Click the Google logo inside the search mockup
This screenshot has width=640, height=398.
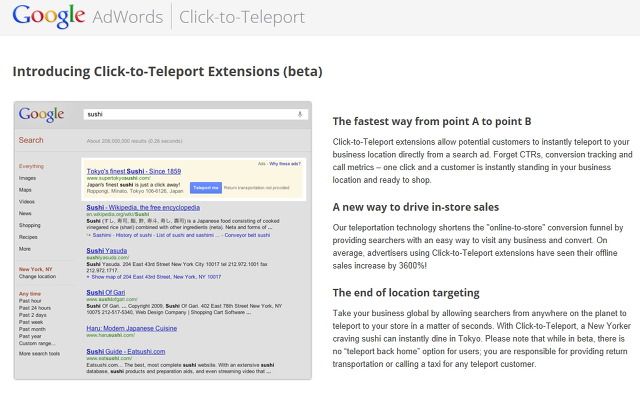pyautogui.click(x=41, y=114)
